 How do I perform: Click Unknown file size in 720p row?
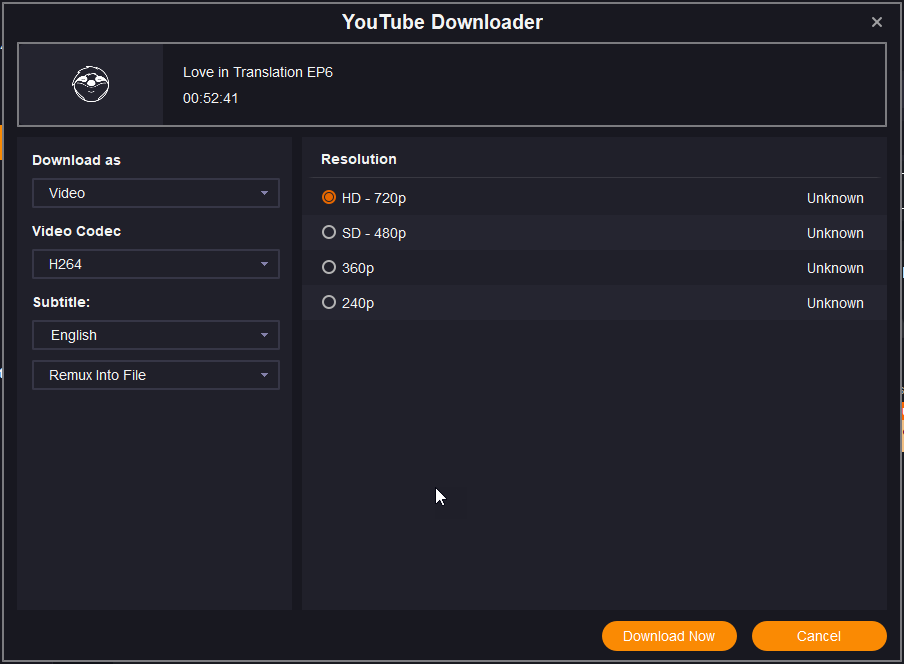tap(834, 198)
